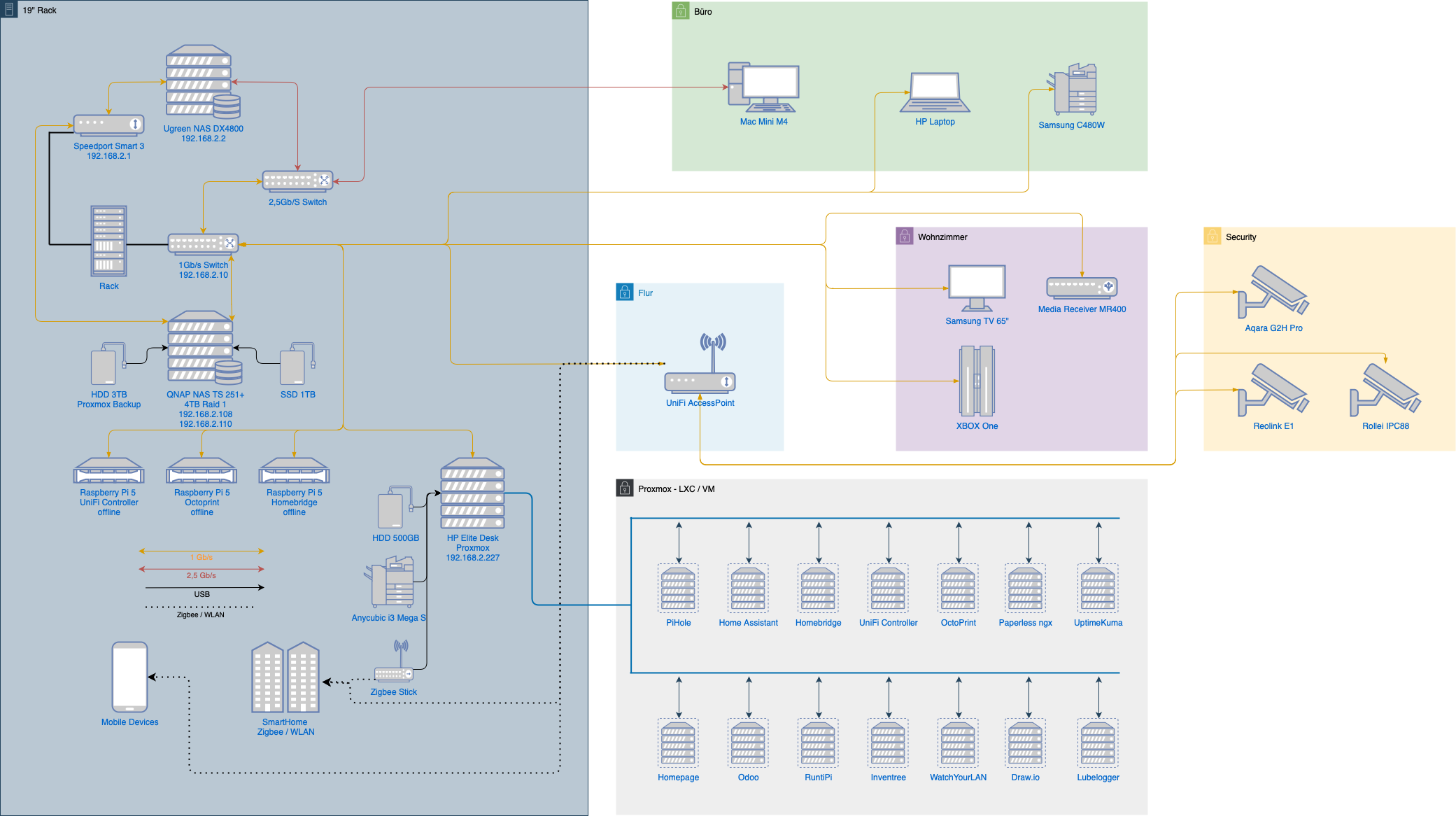Click the Media Receiver MR400 label
The image size is (1456, 816).
pyautogui.click(x=1082, y=307)
